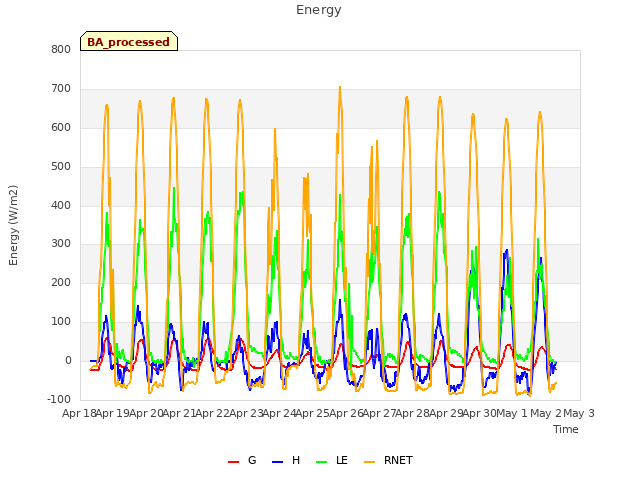Screen dimensions: 640x480
Task: Click the red G legend swatch
Action: 233,461
